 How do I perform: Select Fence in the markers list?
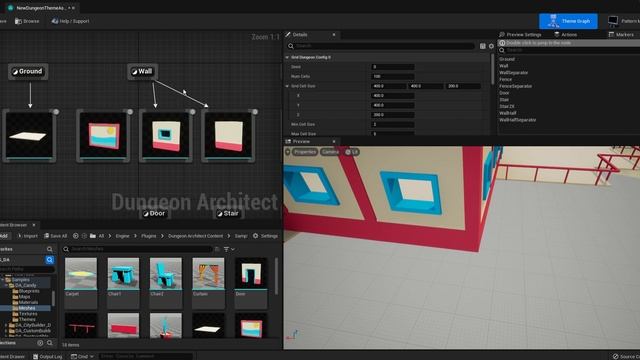coord(505,79)
